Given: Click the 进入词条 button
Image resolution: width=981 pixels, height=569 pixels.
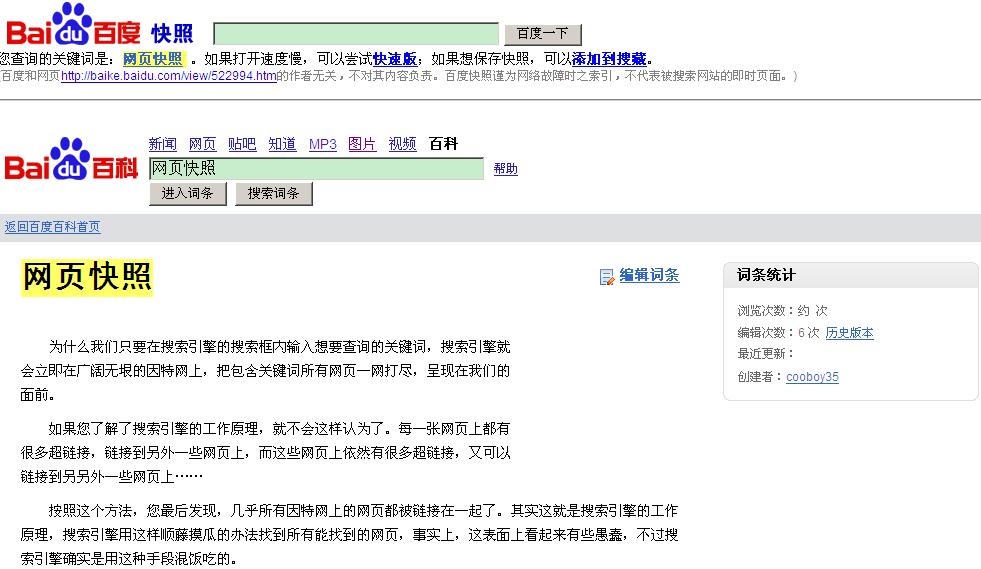Looking at the screenshot, I should (188, 194).
